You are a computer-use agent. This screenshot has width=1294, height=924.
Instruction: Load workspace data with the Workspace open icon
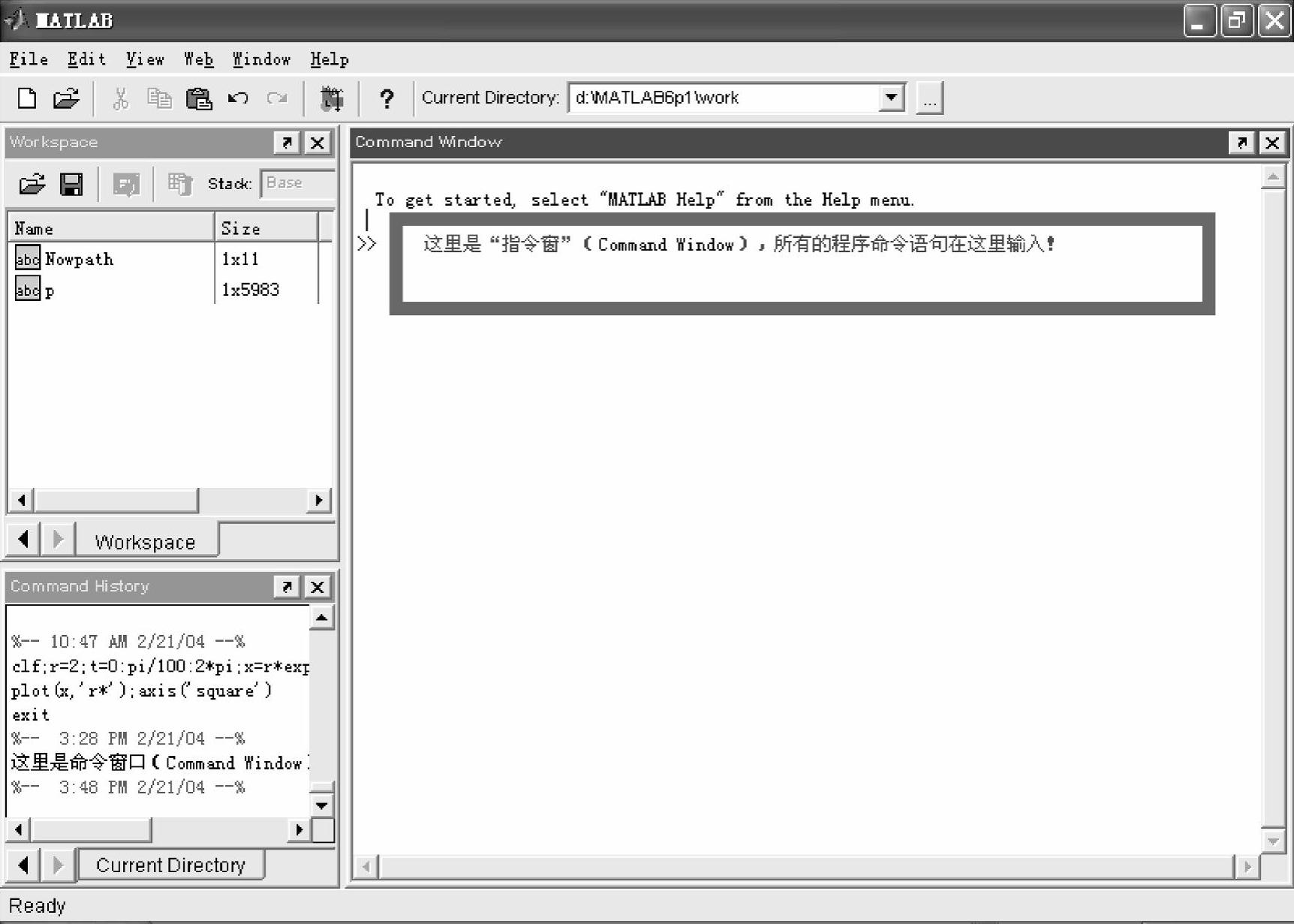click(x=32, y=184)
